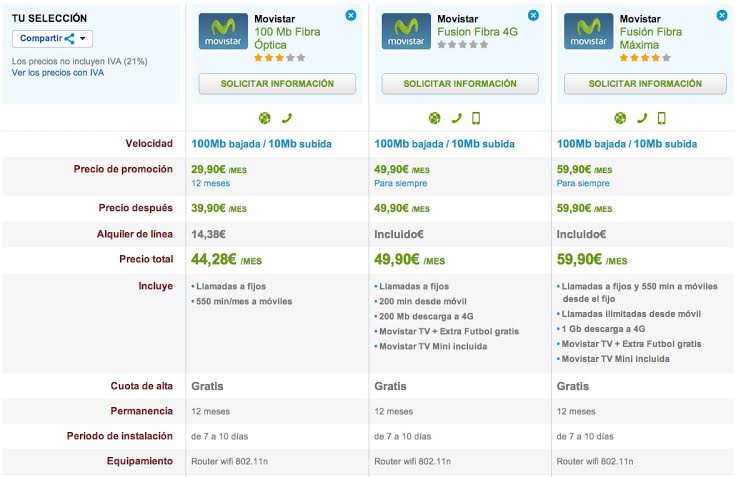Click the Cuota de alta row label

142,386
